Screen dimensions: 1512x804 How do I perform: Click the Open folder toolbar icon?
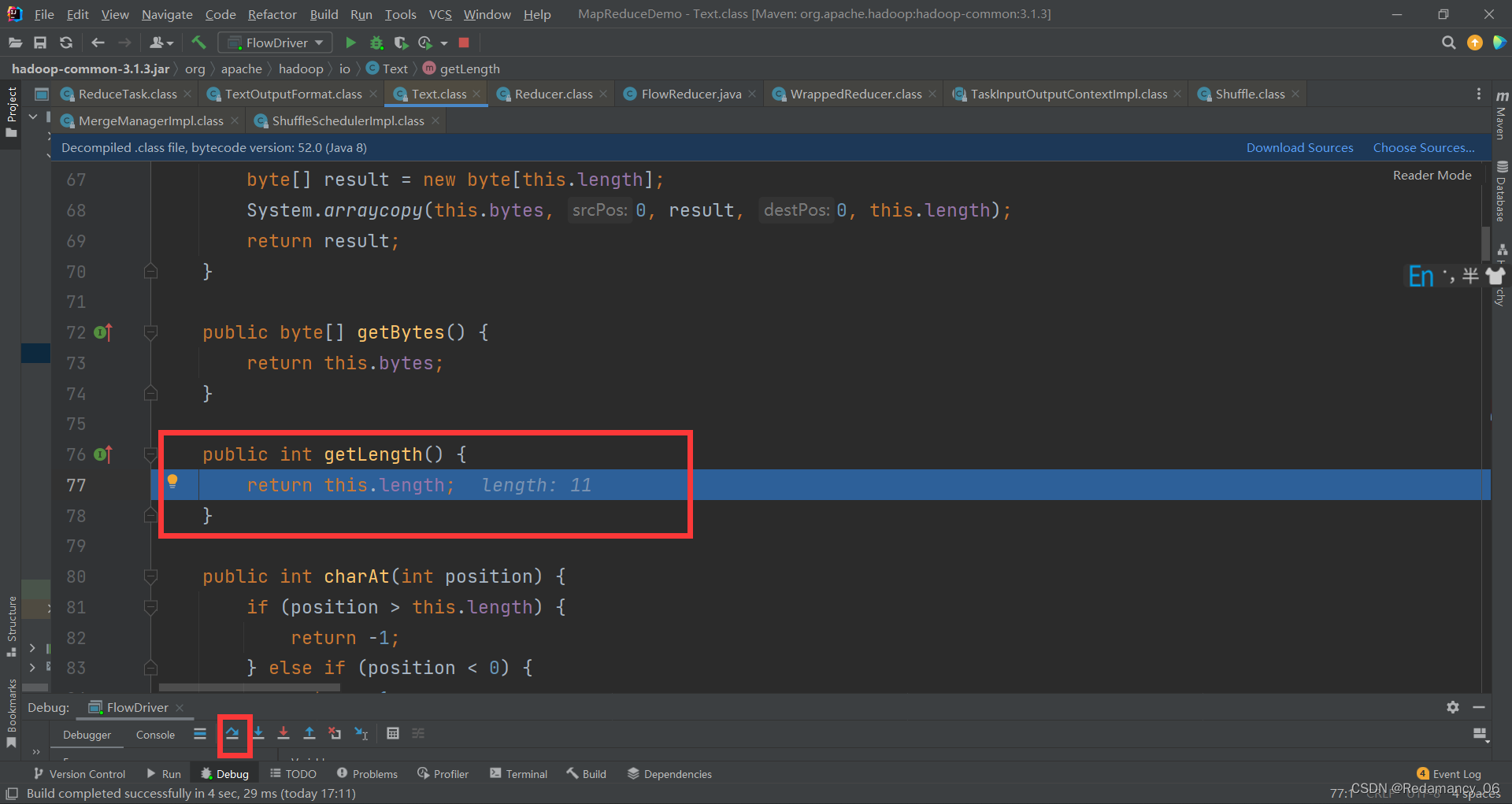point(15,43)
